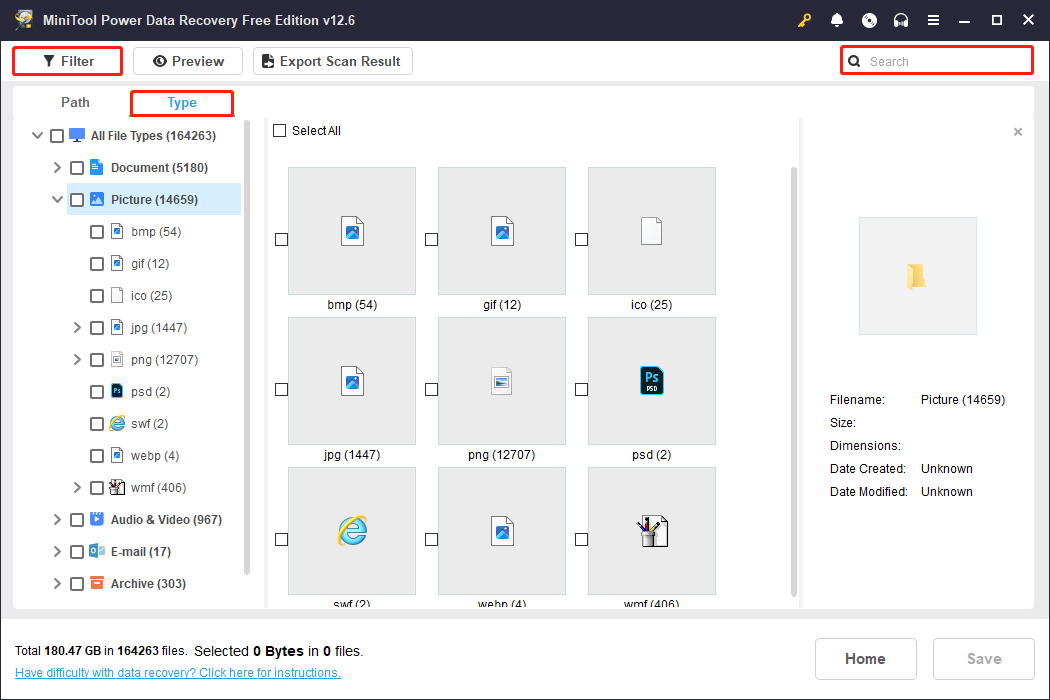This screenshot has width=1050, height=700.
Task: Click the swf Internet Explorer thumbnail icon
Action: 351,530
